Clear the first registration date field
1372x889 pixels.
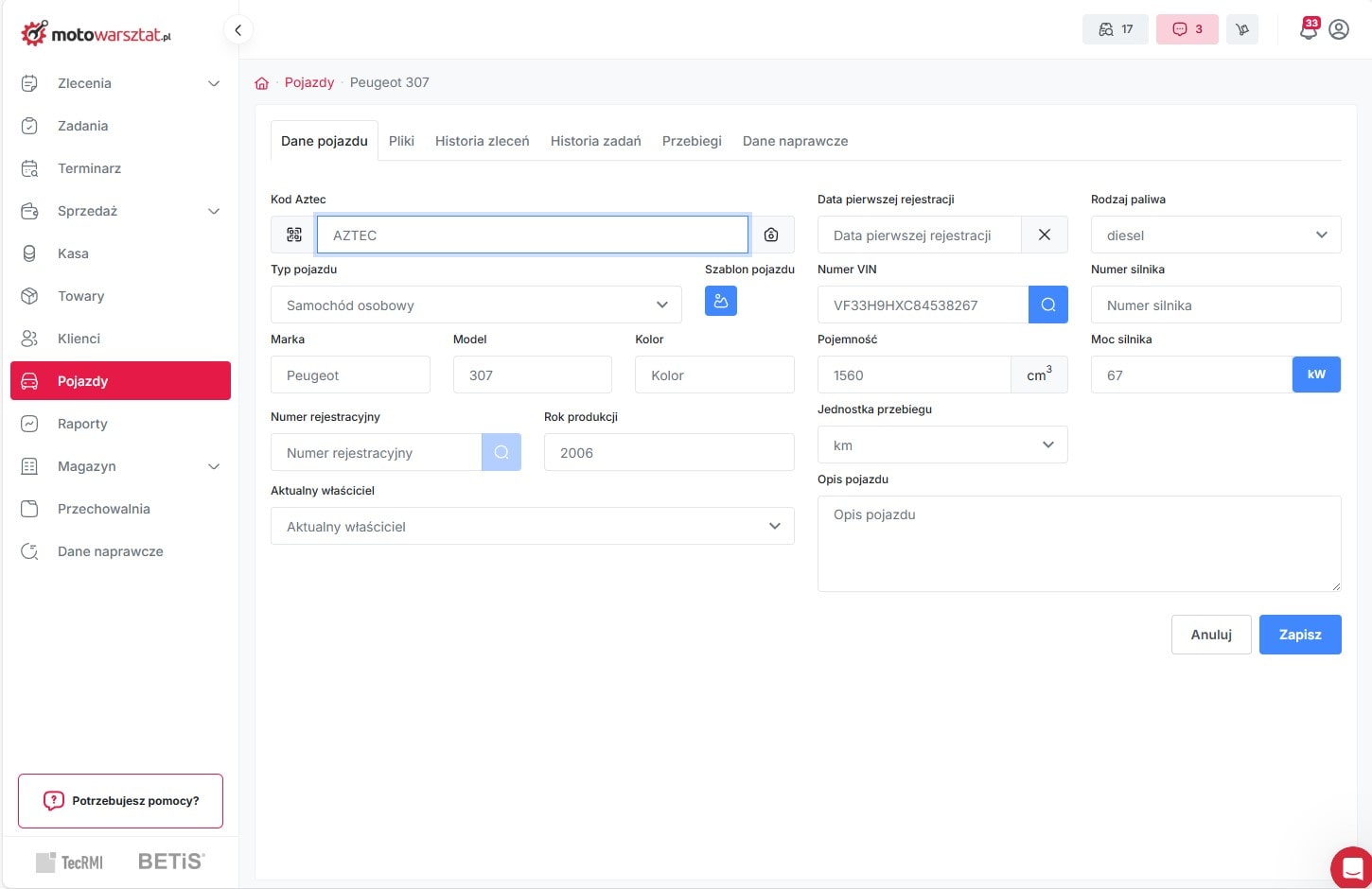(1045, 235)
